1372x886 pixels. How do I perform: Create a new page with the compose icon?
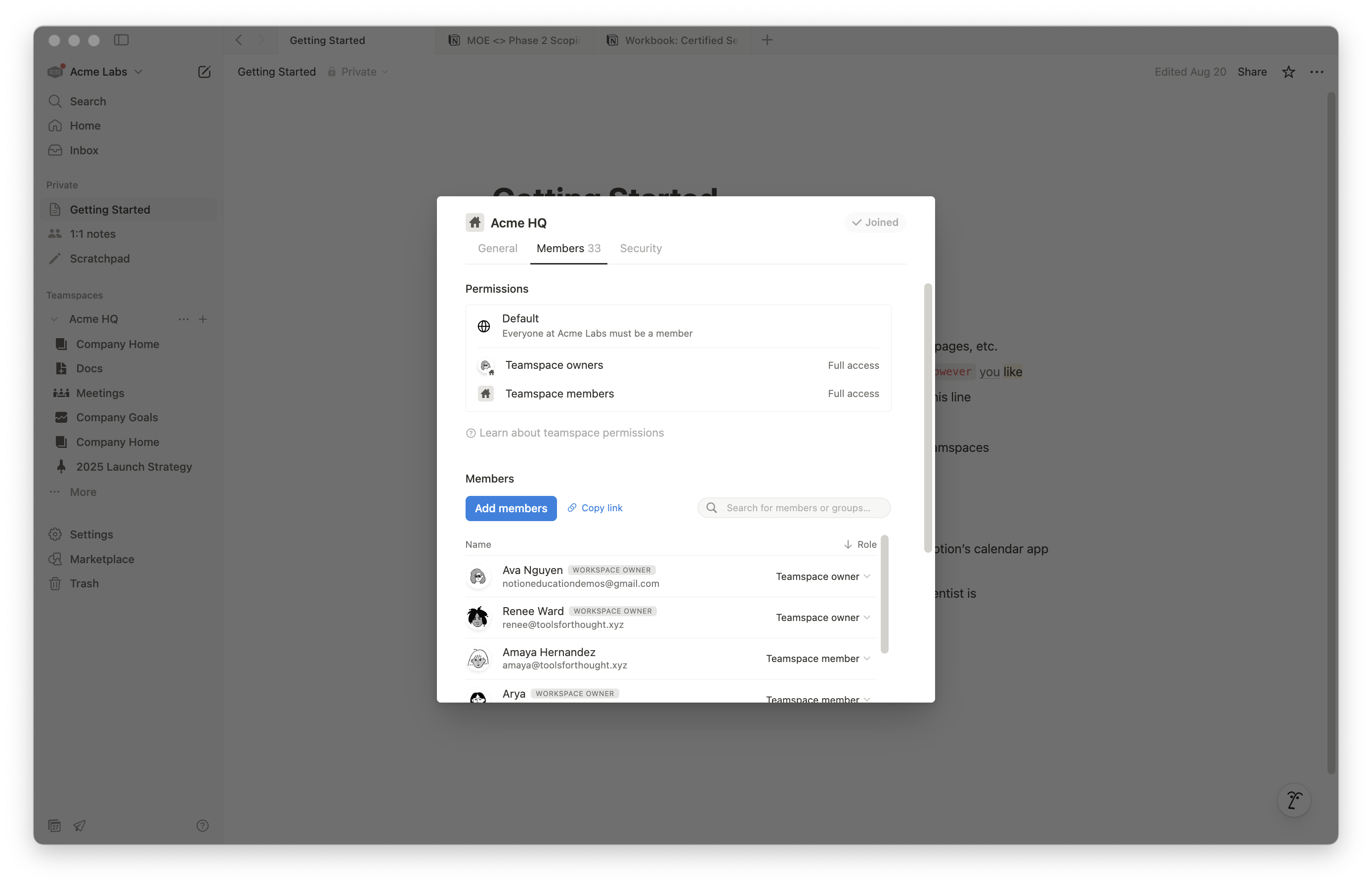coord(204,71)
